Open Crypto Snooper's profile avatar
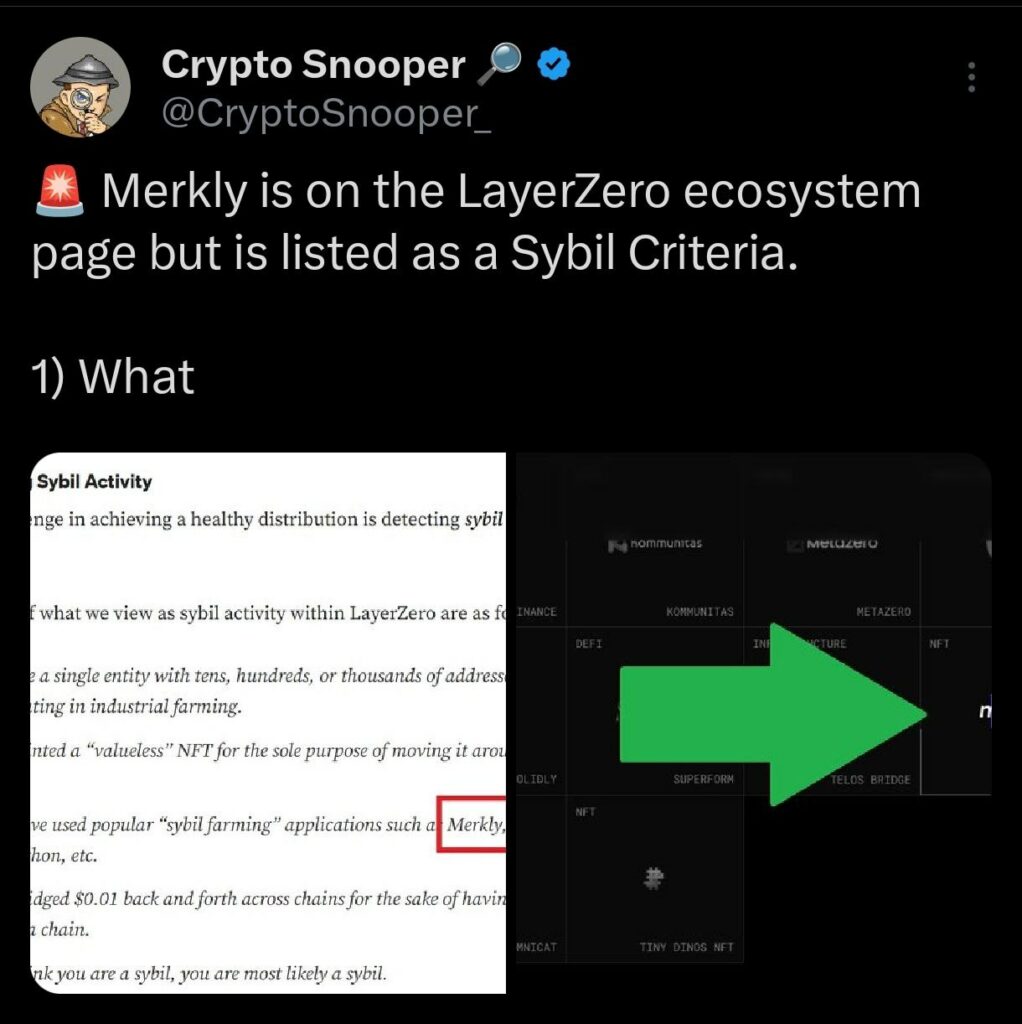The height and width of the screenshot is (1024, 1022). pos(80,87)
